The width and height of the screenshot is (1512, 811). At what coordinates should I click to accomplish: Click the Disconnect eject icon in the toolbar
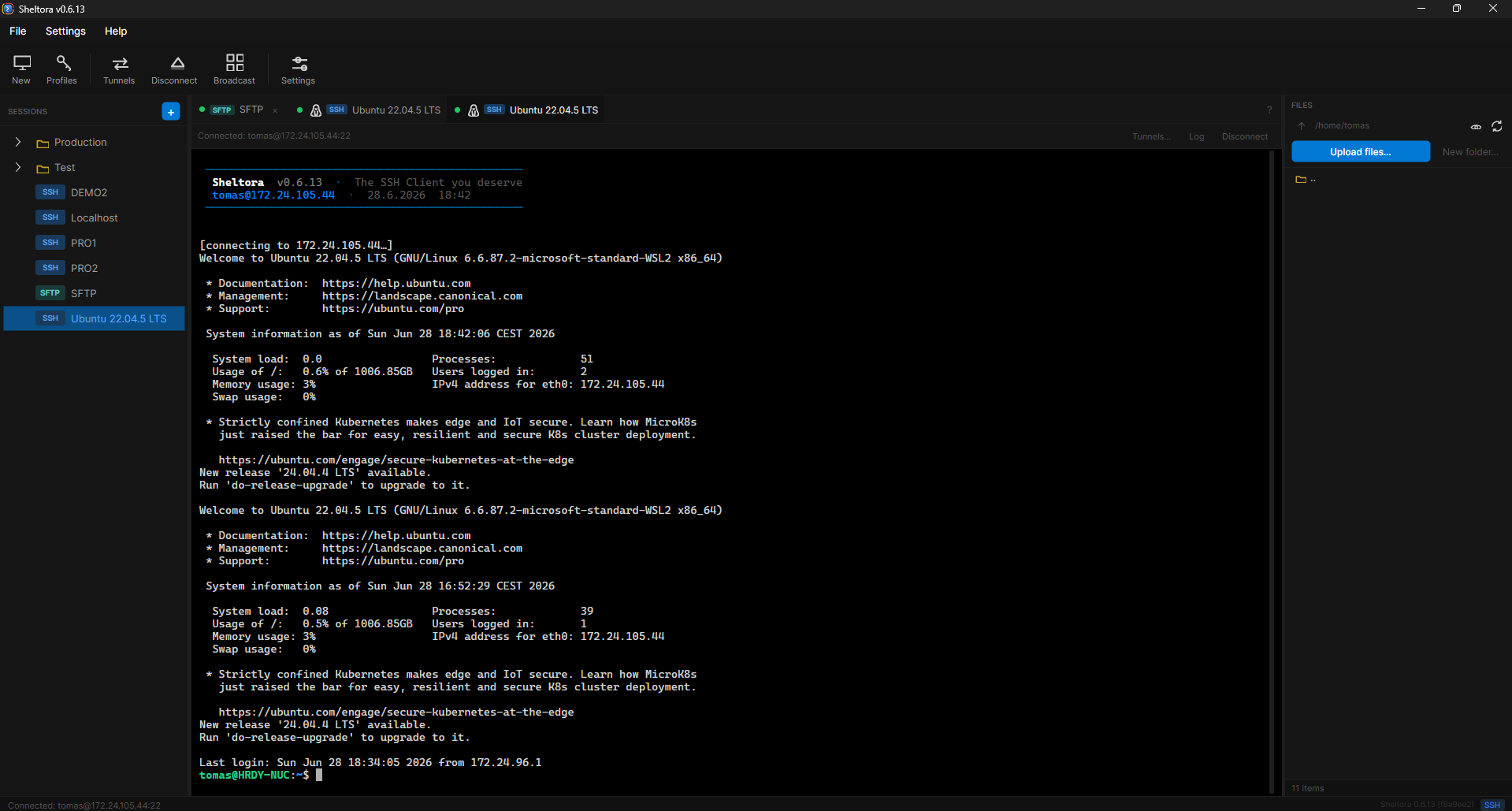tap(177, 63)
